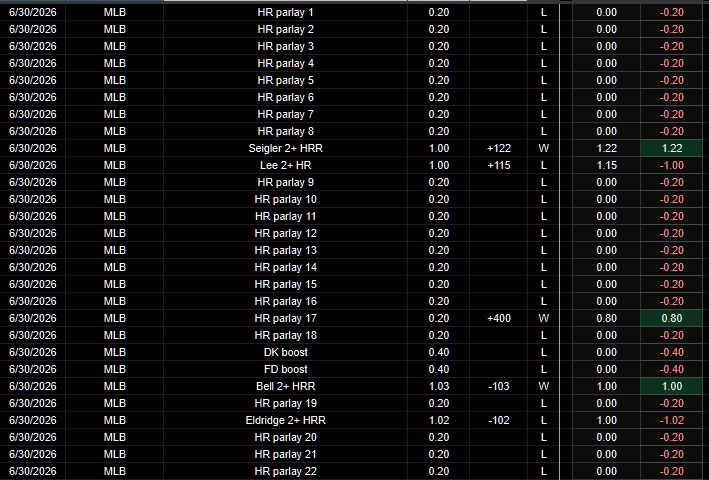Viewport: 709px width, 480px height.
Task: Select the "HR parlay 7" cell
Action: click(285, 114)
